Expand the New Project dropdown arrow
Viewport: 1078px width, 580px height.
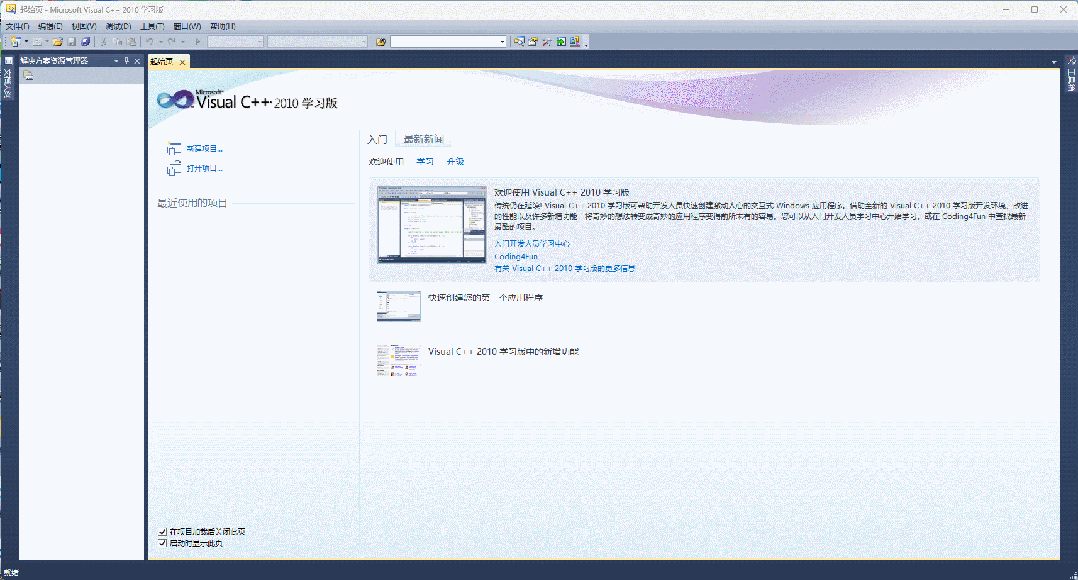[x=26, y=42]
